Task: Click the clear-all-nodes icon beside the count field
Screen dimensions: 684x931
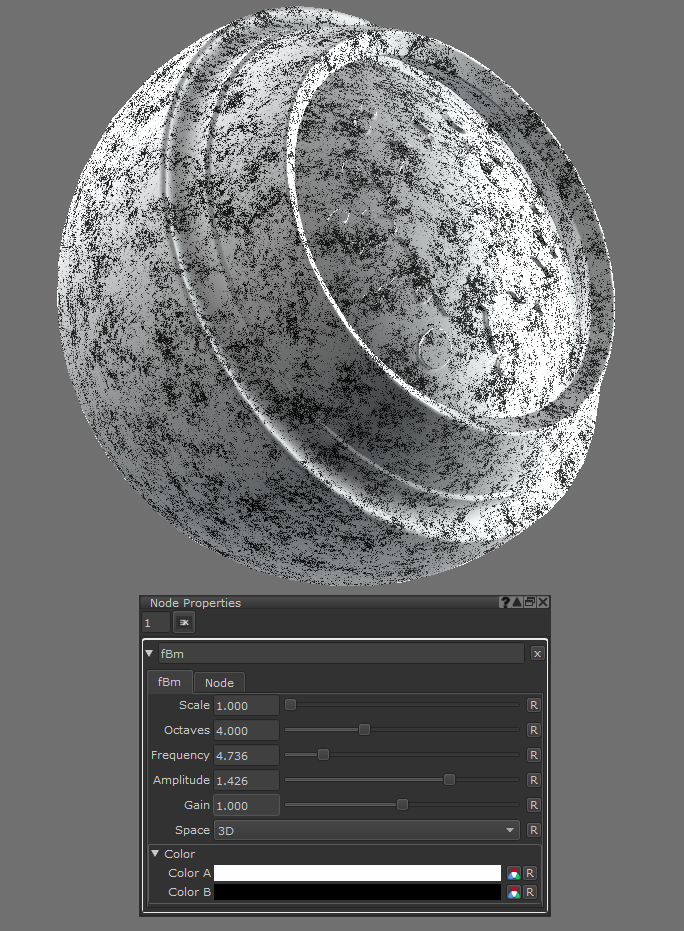Action: click(184, 623)
